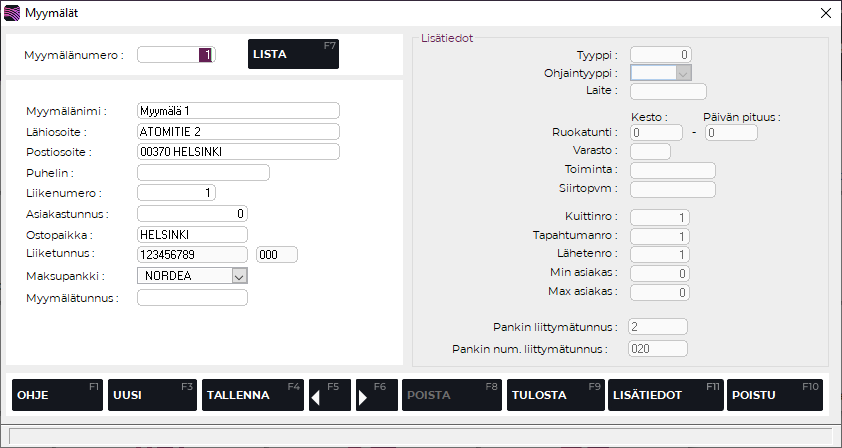Click the next record arrow (F6)
This screenshot has height=448, width=842.
(376, 395)
